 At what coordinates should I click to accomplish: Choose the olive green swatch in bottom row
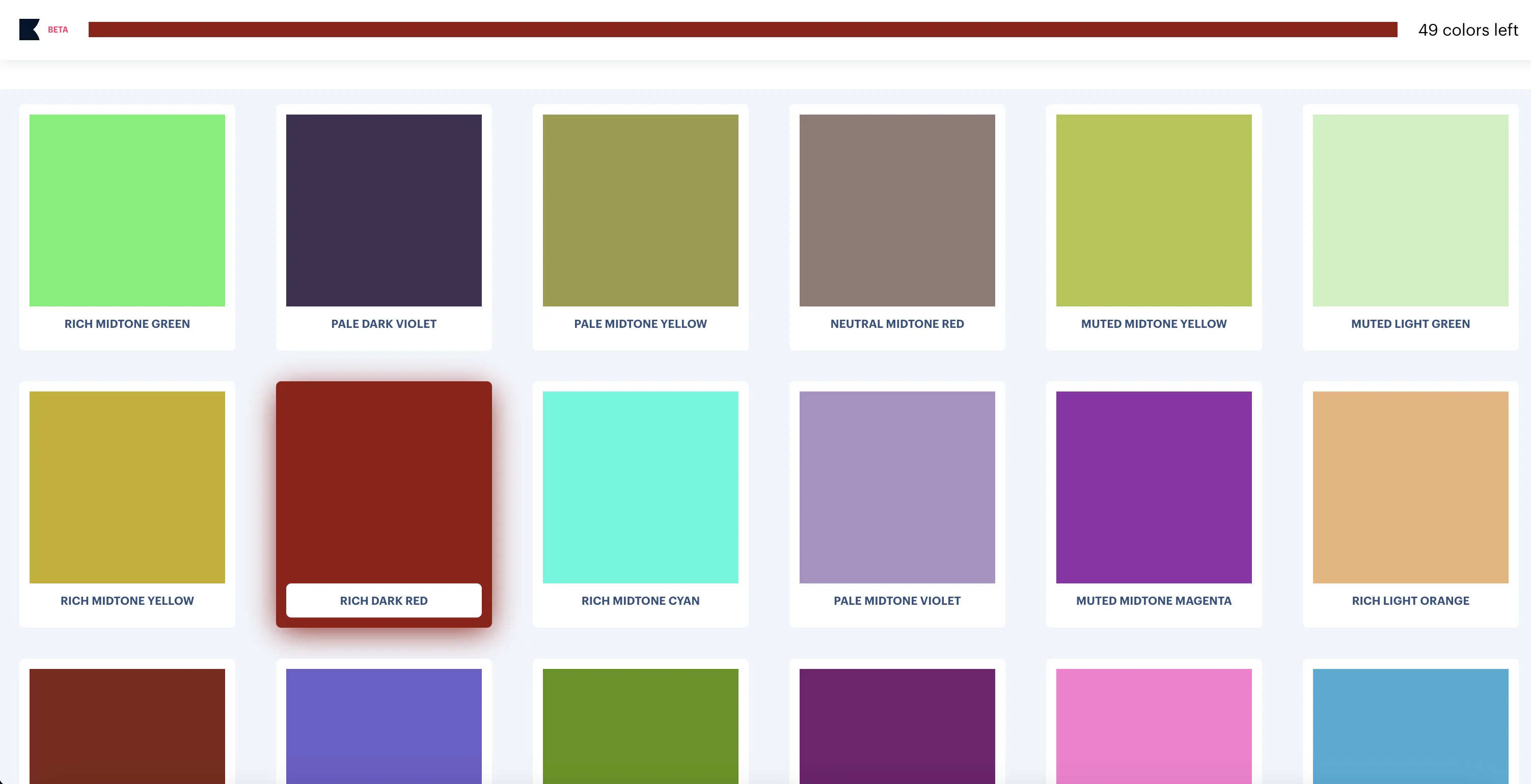point(640,726)
